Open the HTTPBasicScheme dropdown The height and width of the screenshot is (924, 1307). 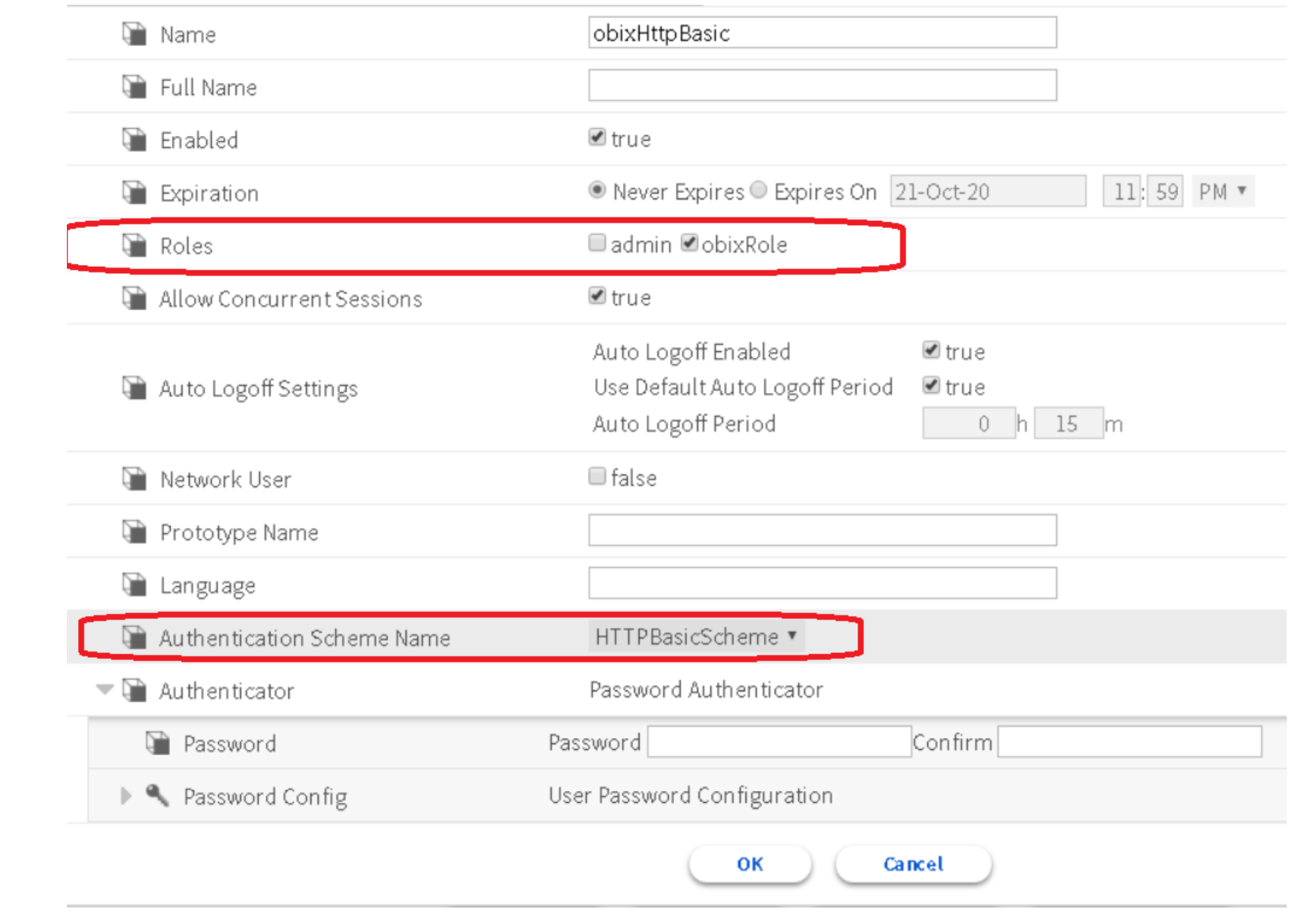[x=696, y=636]
